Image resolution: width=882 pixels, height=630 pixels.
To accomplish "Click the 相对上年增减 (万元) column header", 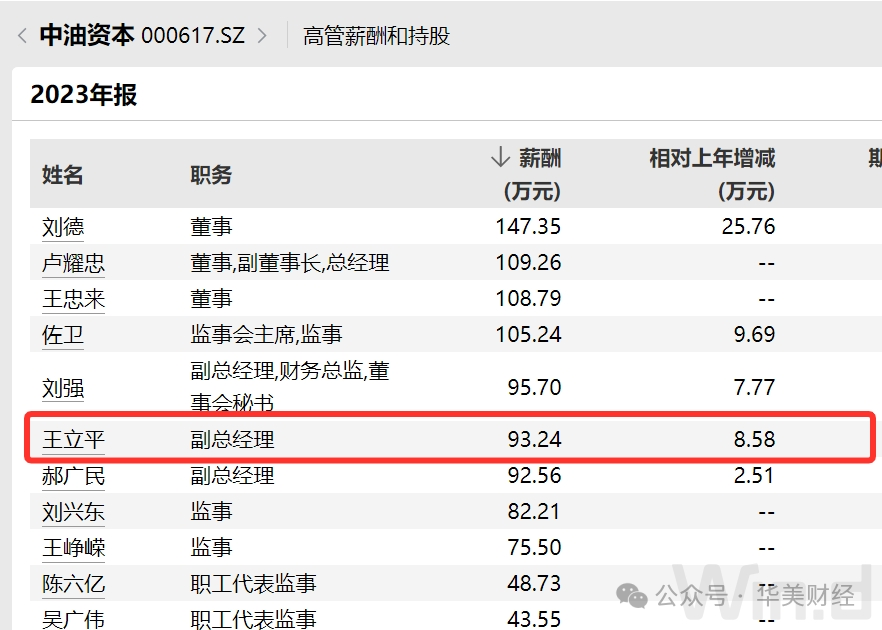I will (713, 174).
